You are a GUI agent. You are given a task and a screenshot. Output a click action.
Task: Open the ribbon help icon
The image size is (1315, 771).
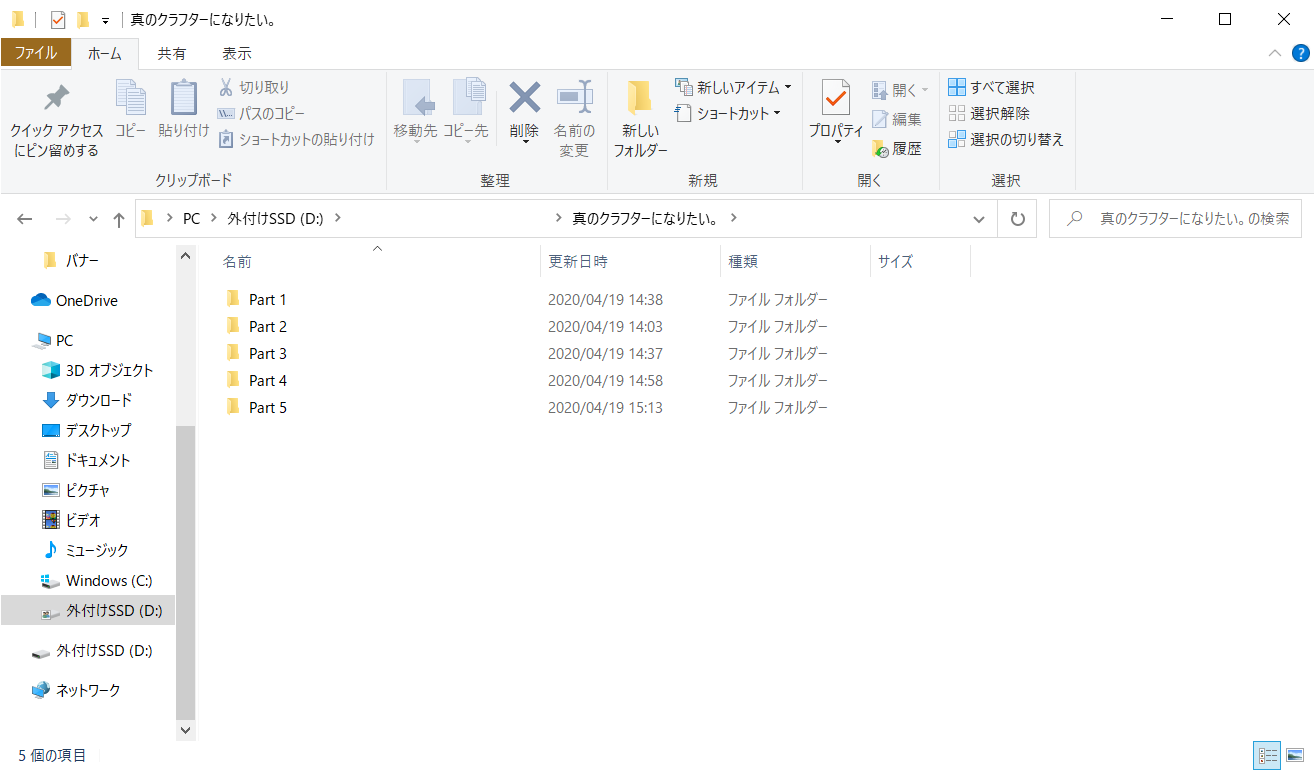click(x=1300, y=53)
